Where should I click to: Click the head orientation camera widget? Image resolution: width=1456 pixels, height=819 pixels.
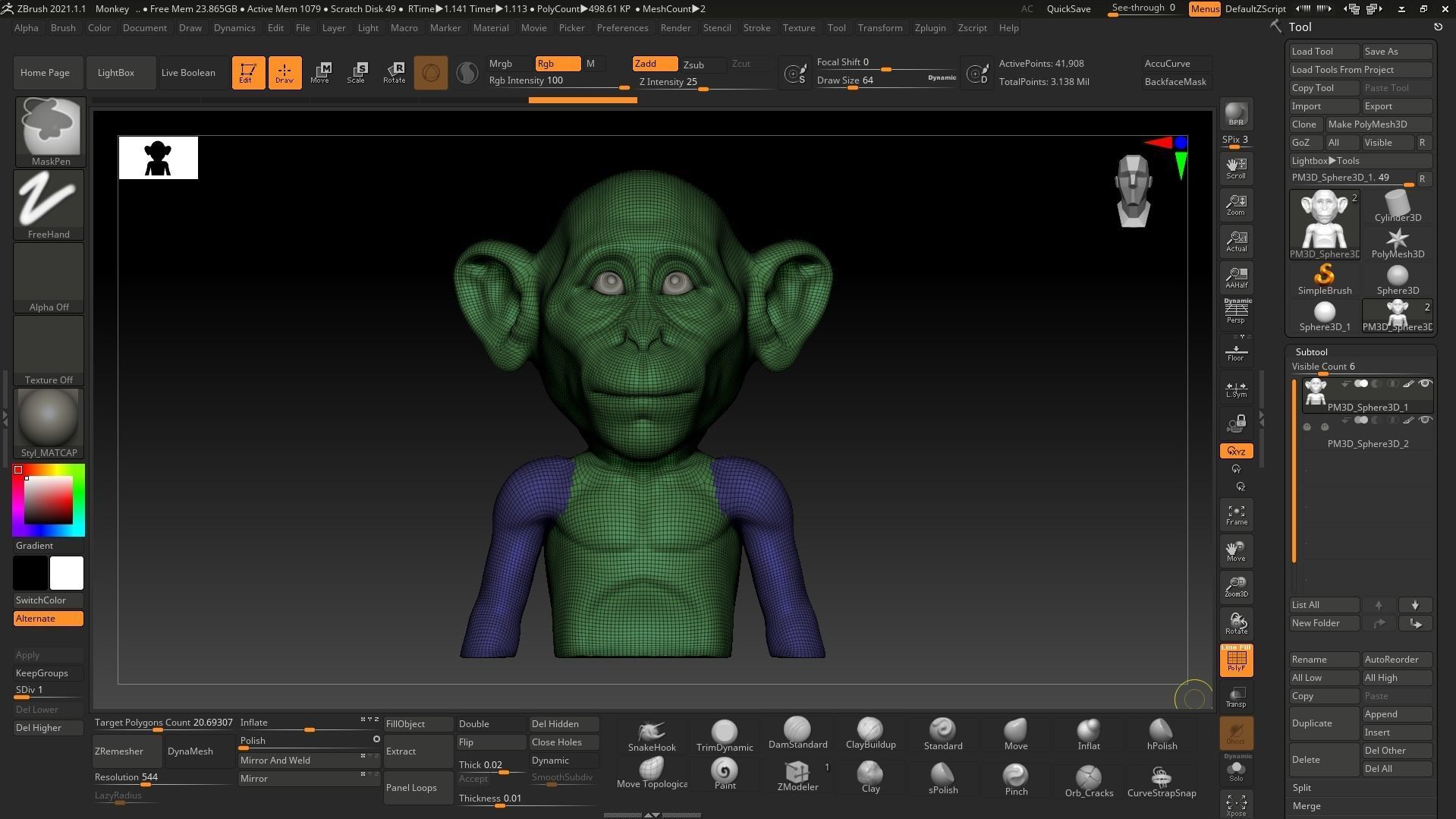click(x=1134, y=191)
